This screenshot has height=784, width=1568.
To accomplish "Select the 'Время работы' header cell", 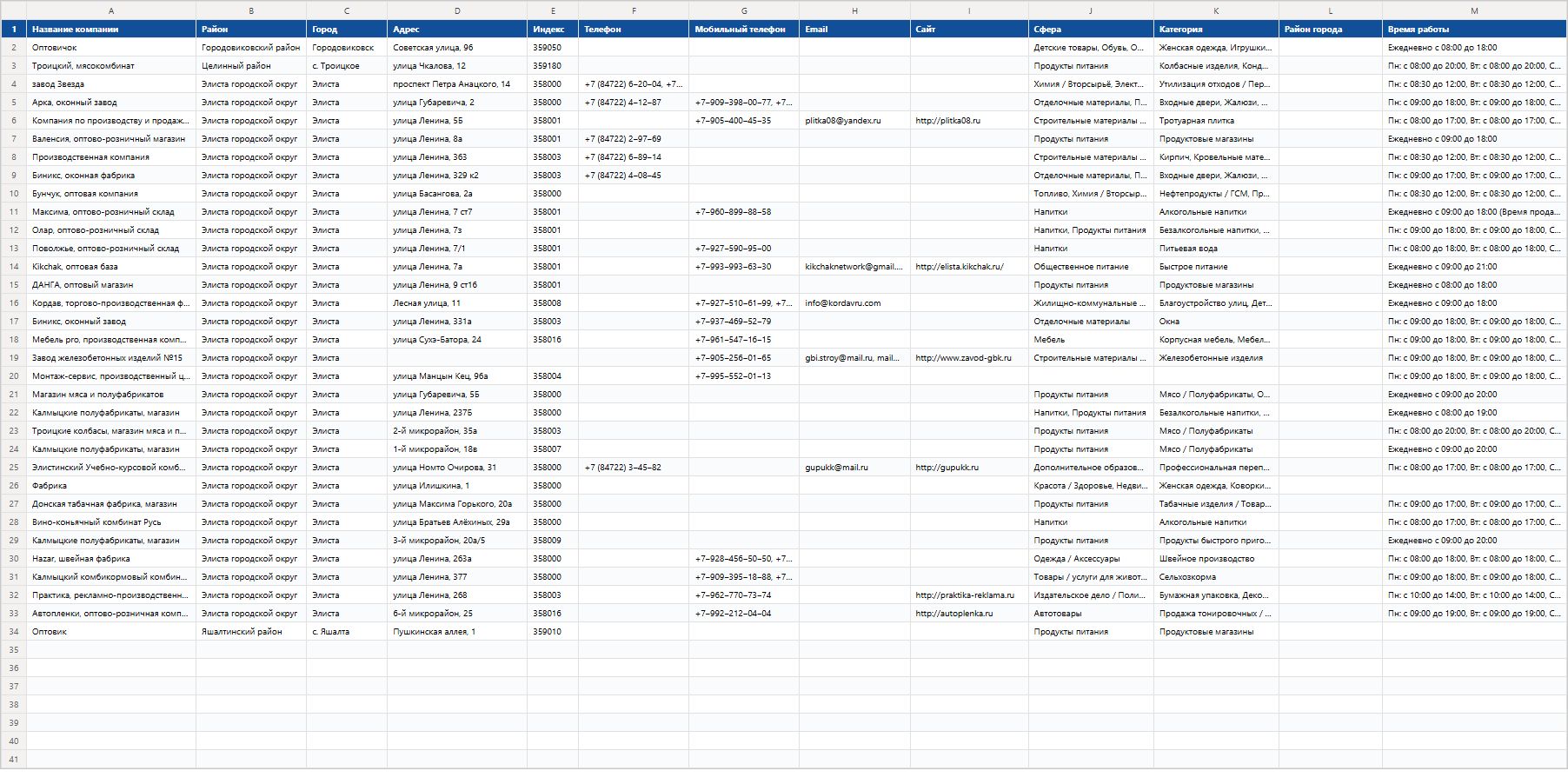I will 1474,30.
